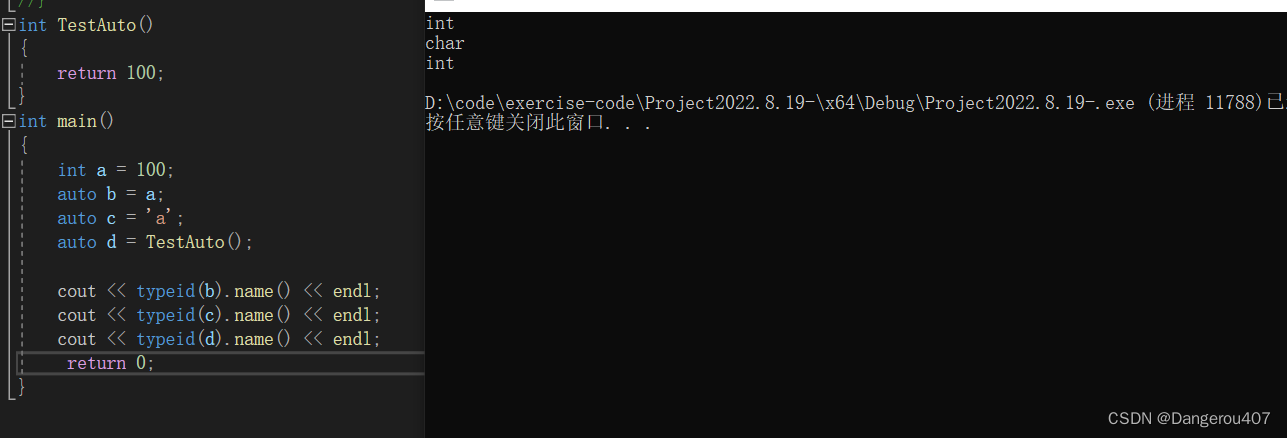This screenshot has height=438, width=1287.
Task: Click the closing brace of main function
Action: click(22, 387)
